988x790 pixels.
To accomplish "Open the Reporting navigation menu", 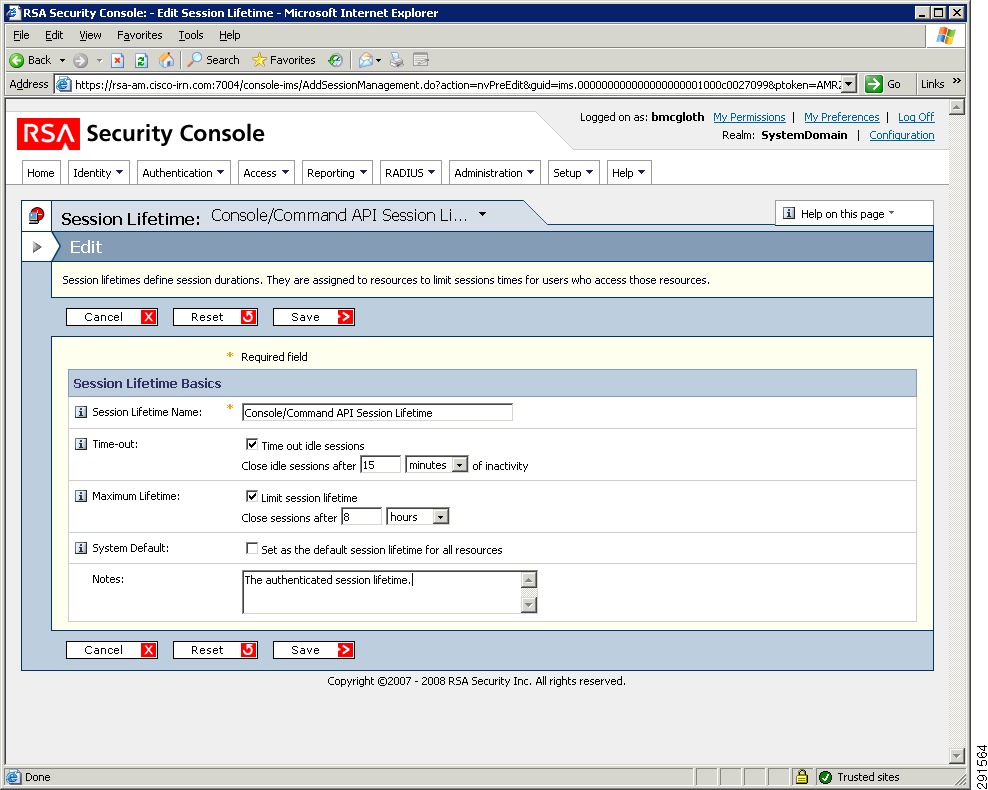I will coord(337,173).
